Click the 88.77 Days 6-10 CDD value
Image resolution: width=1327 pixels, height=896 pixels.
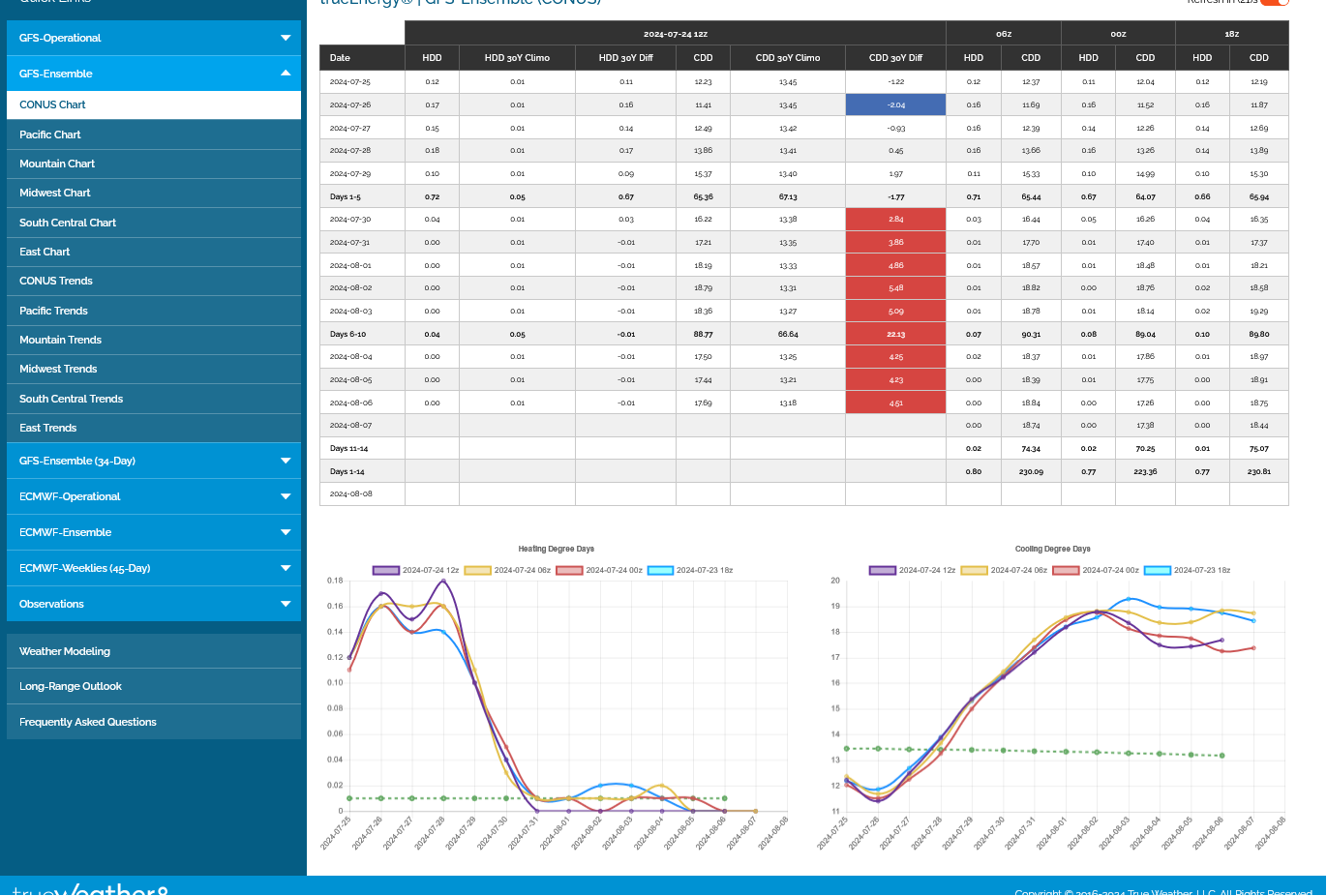(x=703, y=334)
